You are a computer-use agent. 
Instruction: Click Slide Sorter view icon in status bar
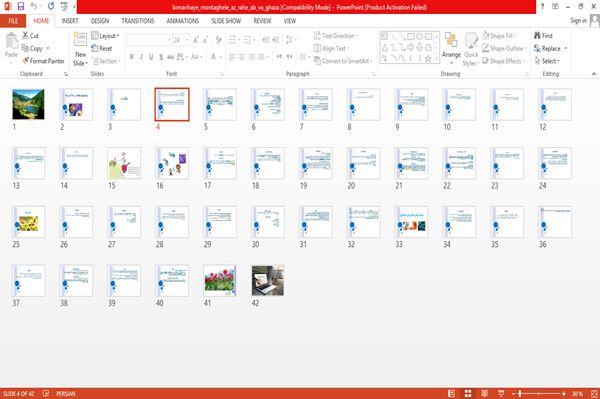[468, 393]
